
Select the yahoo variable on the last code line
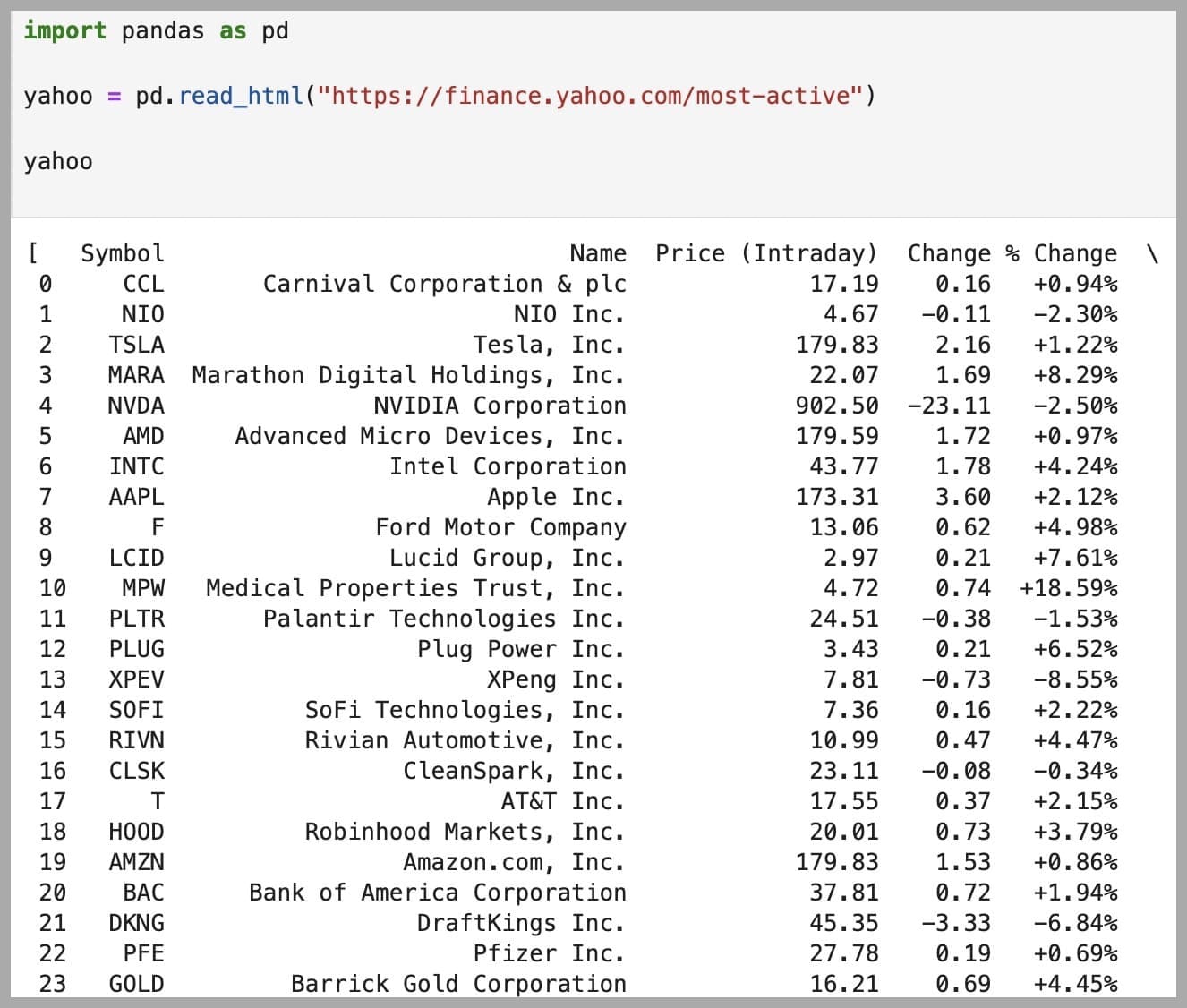coord(57,161)
